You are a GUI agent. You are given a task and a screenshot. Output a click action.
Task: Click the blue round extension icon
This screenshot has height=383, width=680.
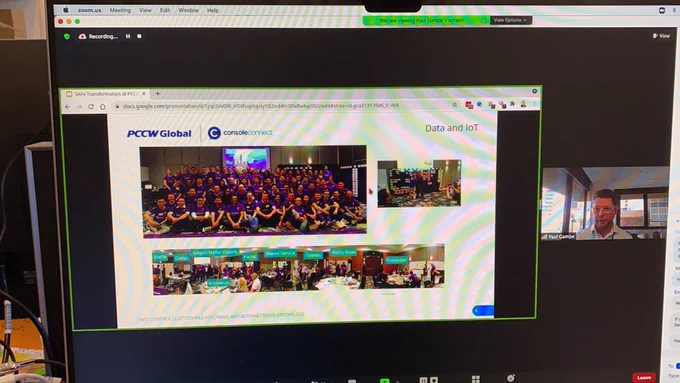pyautogui.click(x=480, y=105)
